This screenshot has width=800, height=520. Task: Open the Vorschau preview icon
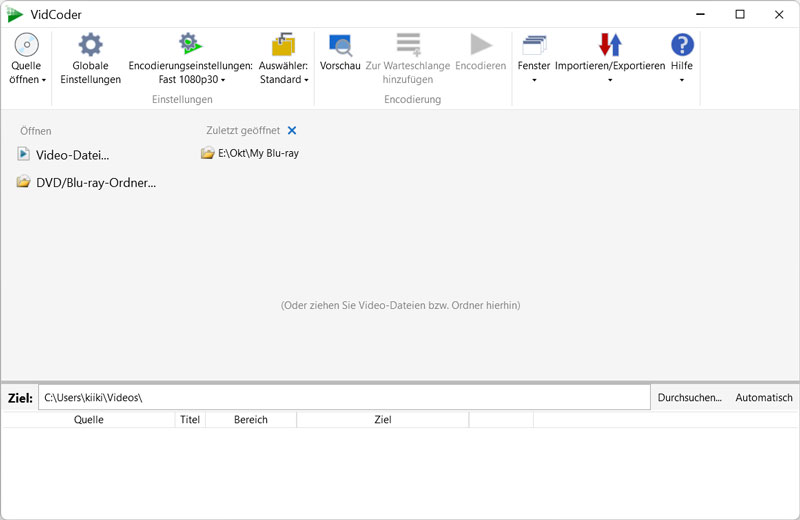340,45
